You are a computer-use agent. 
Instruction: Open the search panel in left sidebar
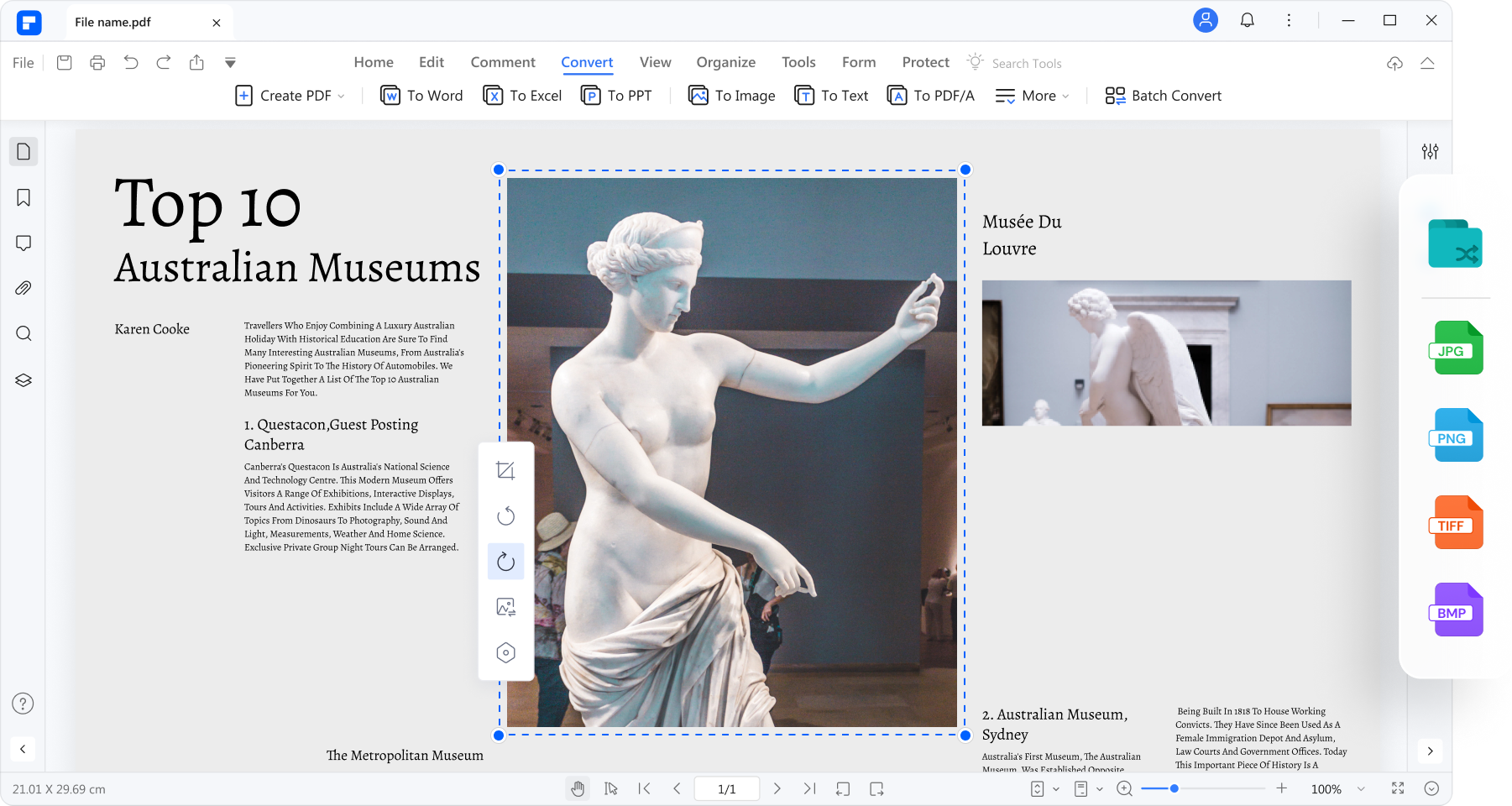[x=24, y=333]
